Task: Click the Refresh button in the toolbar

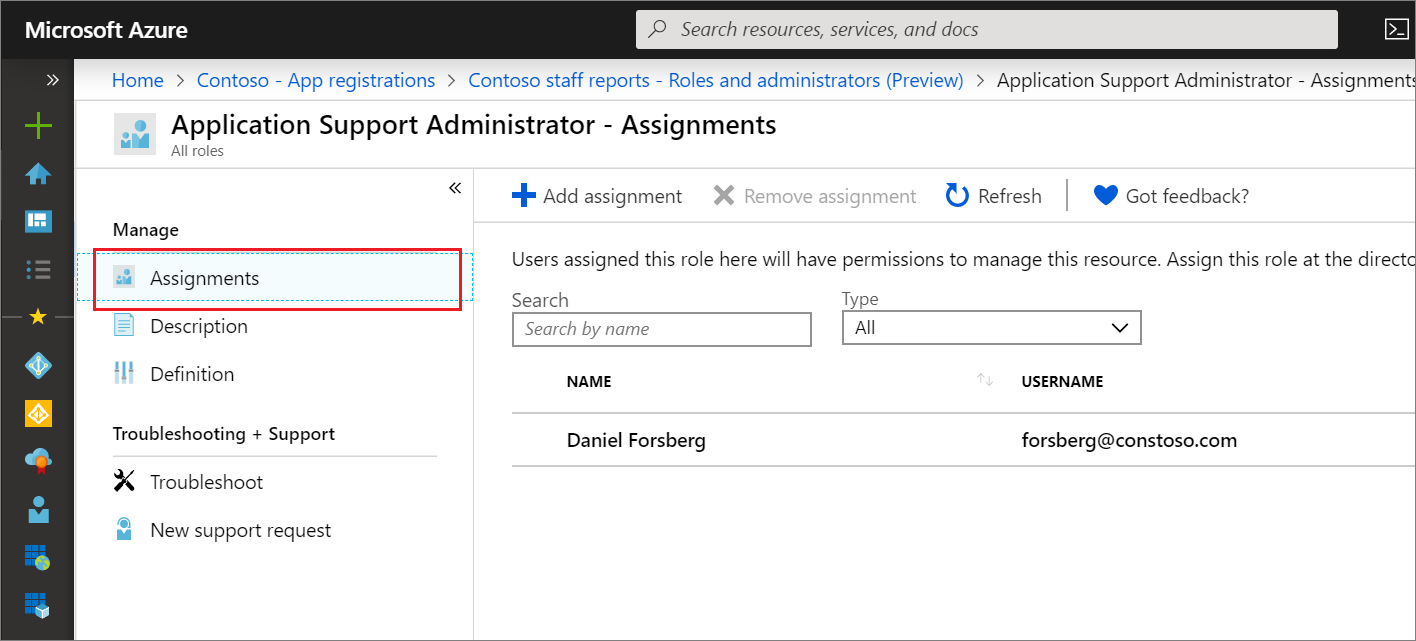Action: pos(994,196)
